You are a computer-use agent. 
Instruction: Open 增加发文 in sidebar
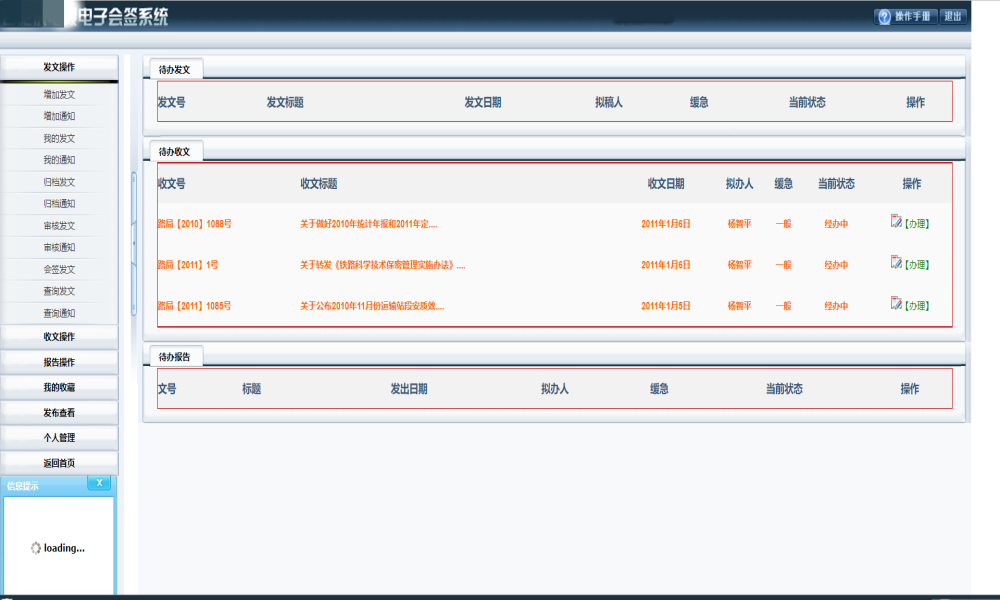[x=59, y=94]
